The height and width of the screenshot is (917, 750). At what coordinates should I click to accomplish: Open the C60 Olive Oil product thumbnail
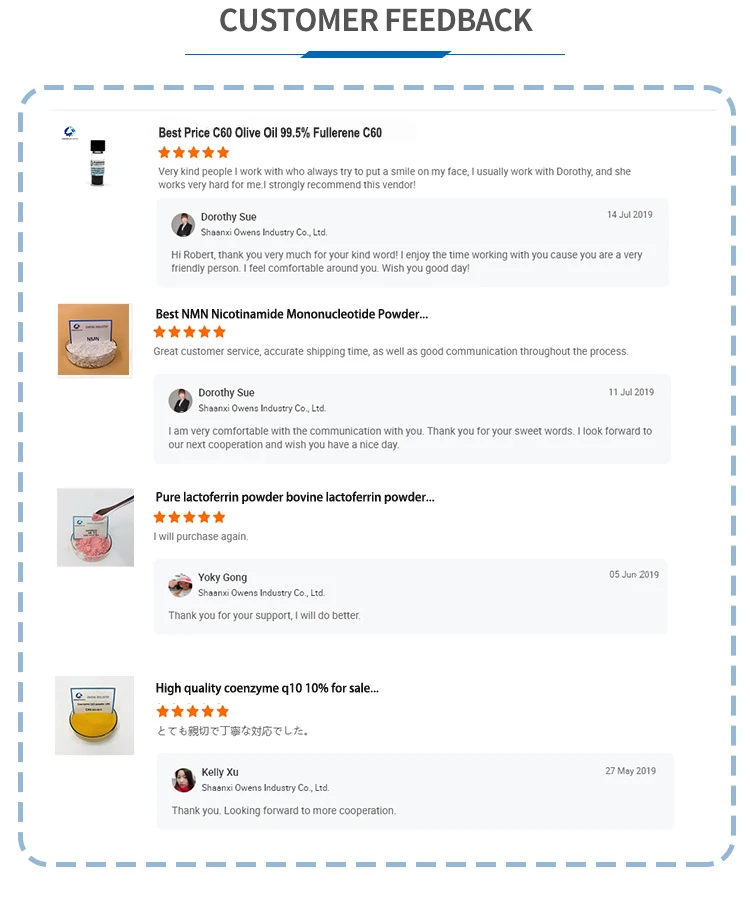click(97, 156)
